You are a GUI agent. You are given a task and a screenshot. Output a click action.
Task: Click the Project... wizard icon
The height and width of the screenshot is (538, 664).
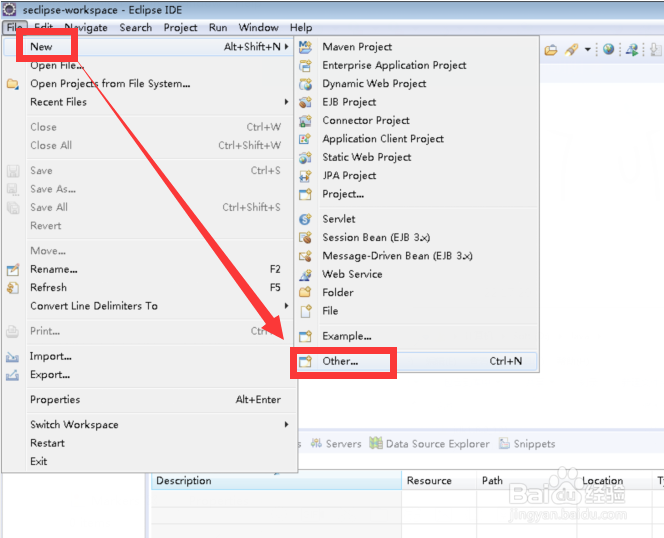pyautogui.click(x=305, y=194)
